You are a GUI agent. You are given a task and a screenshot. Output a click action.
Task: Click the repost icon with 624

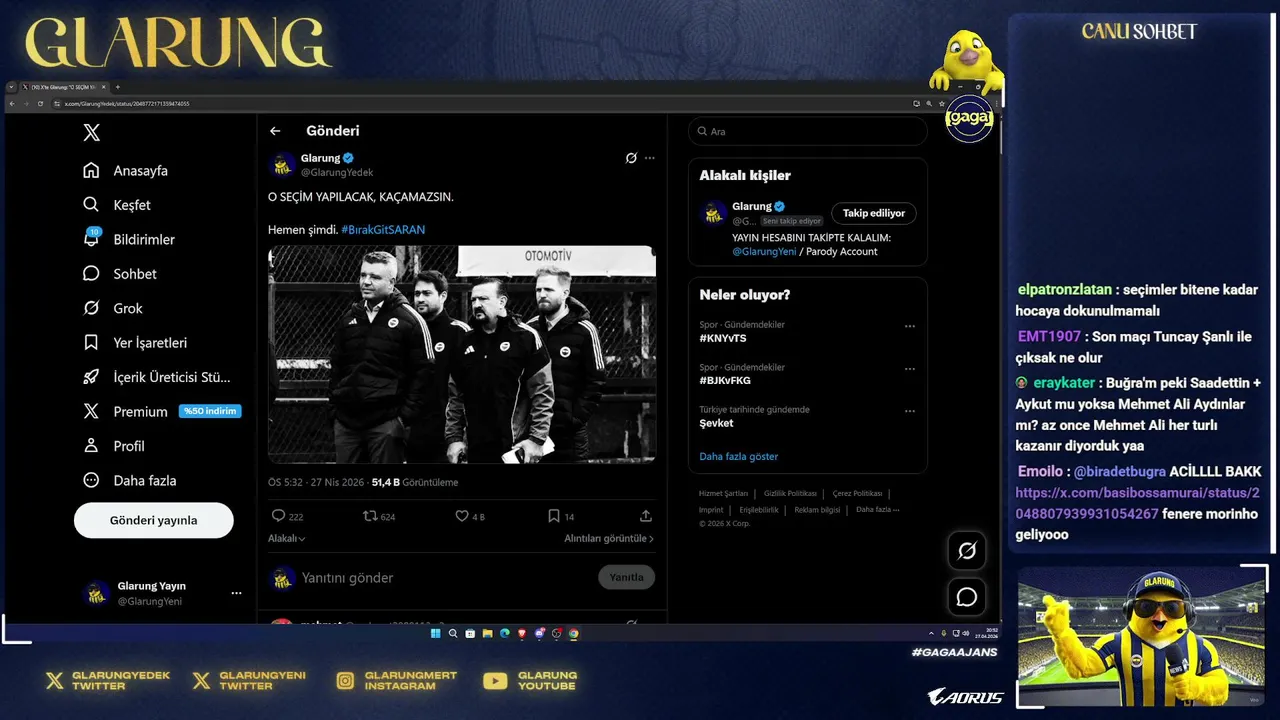[x=370, y=516]
